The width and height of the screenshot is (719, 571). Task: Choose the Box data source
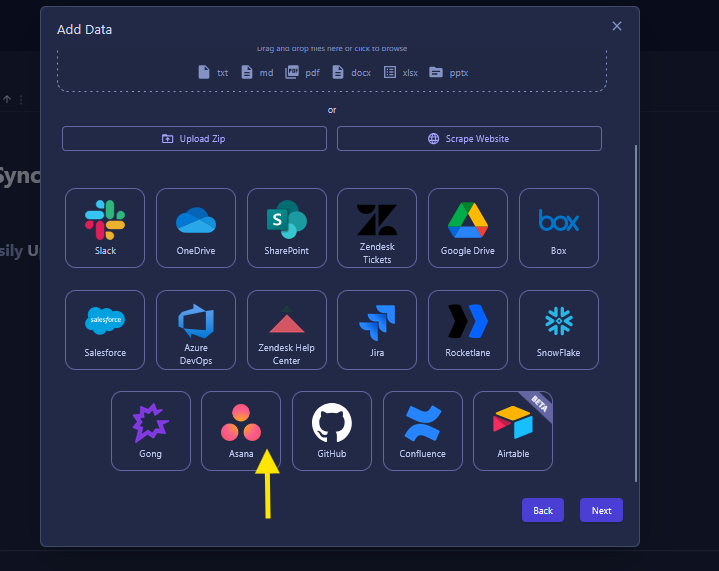(559, 228)
